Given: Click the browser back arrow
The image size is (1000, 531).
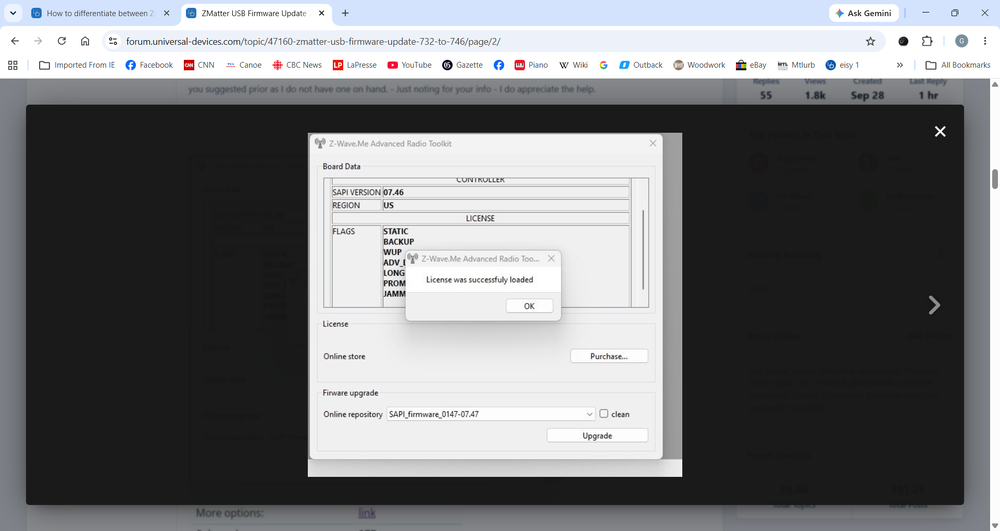Looking at the screenshot, I should 15,41.
